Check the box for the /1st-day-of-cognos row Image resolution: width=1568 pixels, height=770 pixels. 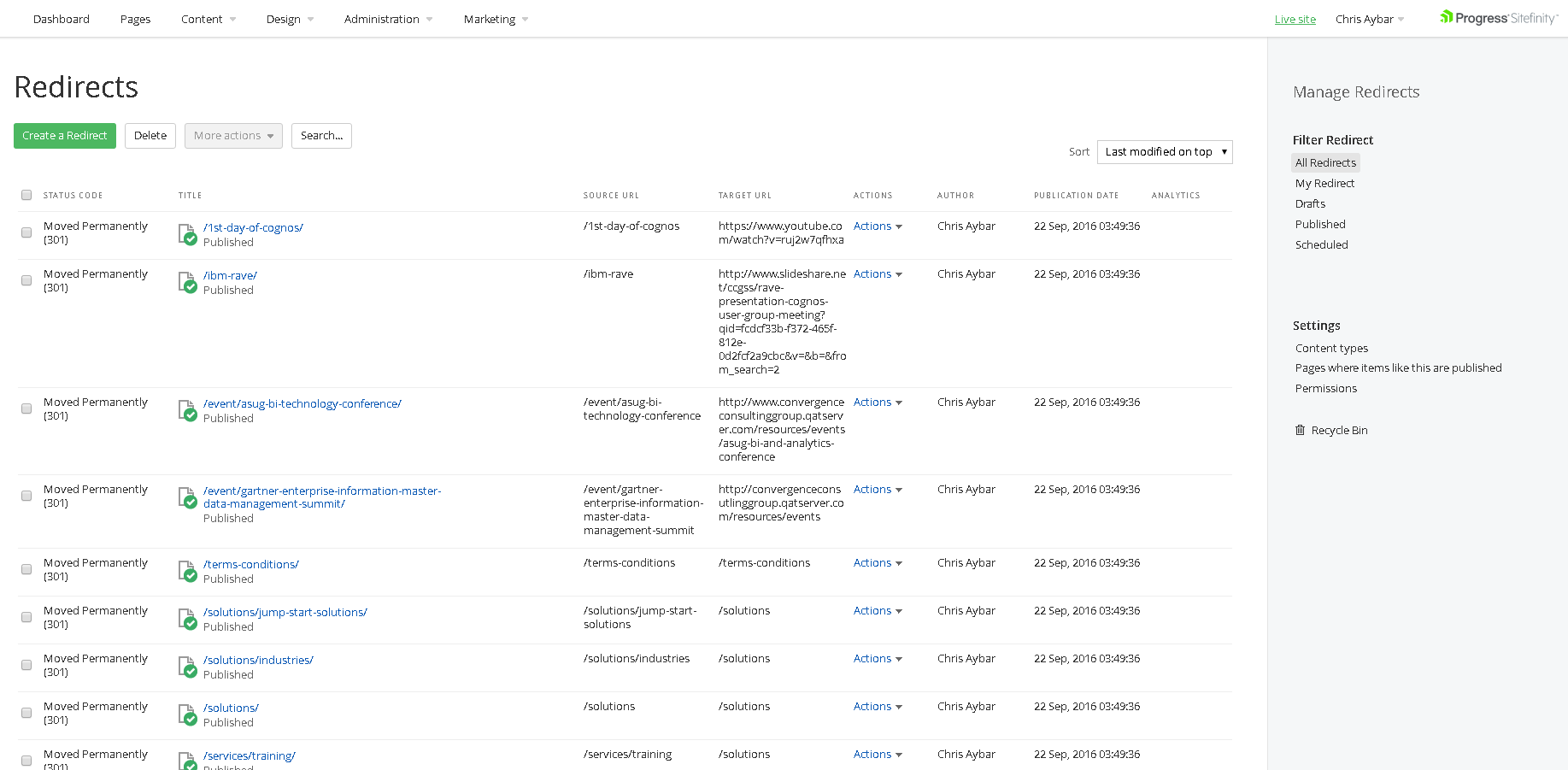click(26, 232)
